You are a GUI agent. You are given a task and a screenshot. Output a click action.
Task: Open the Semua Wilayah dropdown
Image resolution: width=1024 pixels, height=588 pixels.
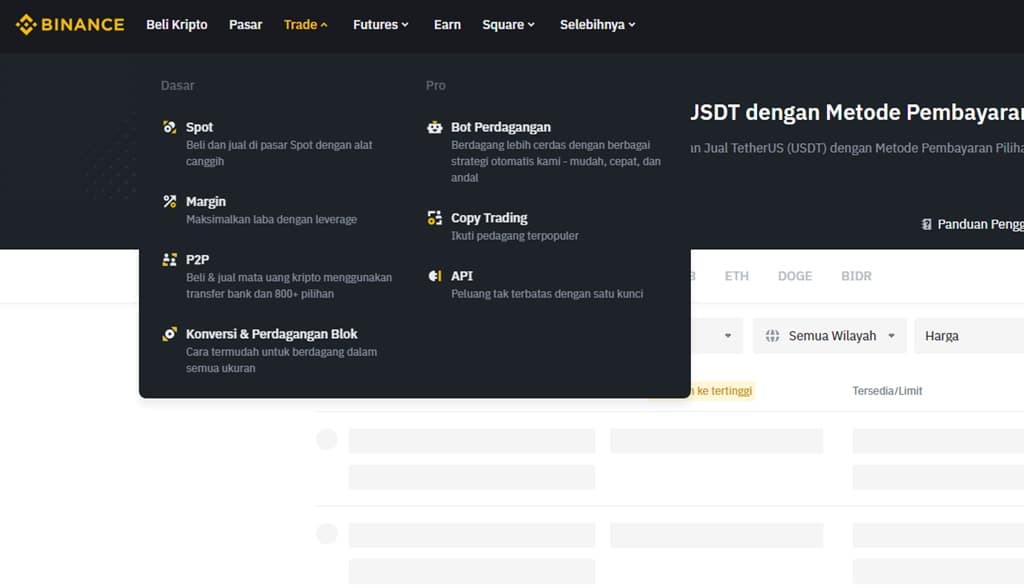point(829,335)
